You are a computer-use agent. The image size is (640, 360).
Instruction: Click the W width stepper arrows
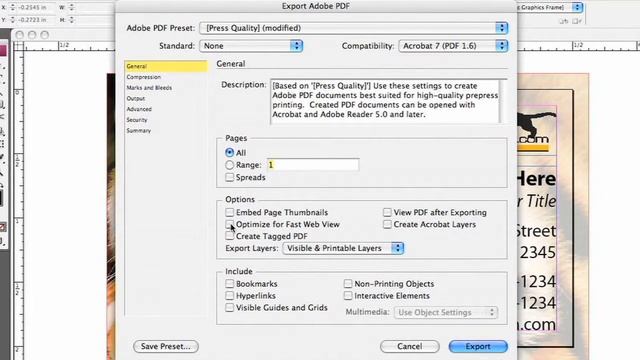tap(72, 7)
